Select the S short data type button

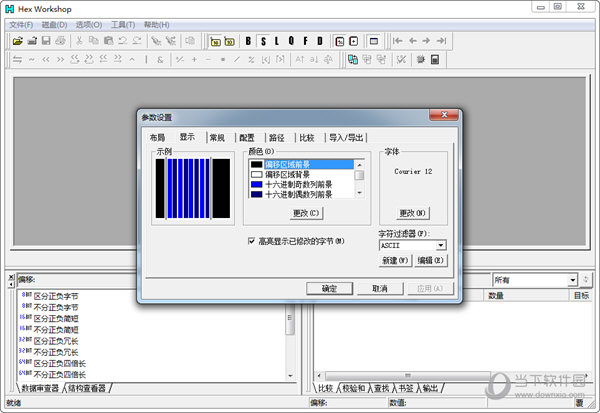(x=263, y=41)
